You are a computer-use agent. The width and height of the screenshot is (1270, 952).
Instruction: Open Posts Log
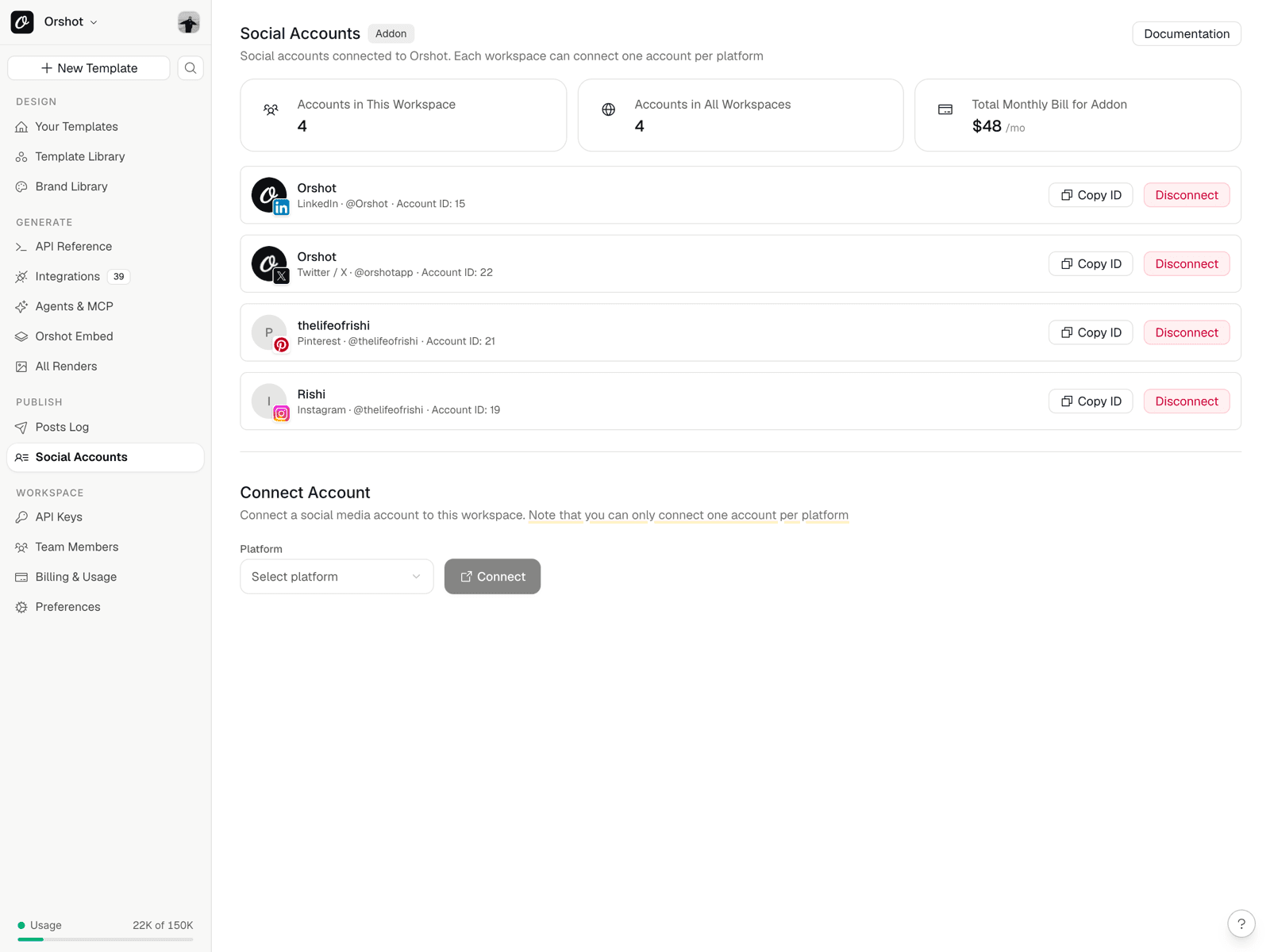point(106,428)
